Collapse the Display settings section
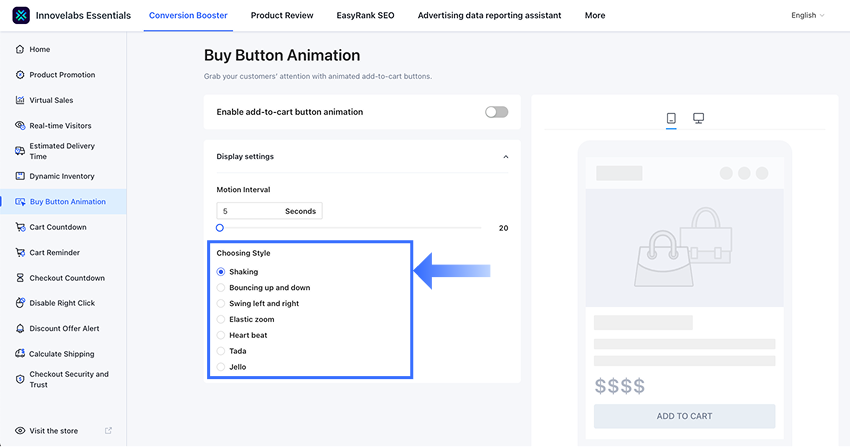The width and height of the screenshot is (850, 447). pos(505,157)
